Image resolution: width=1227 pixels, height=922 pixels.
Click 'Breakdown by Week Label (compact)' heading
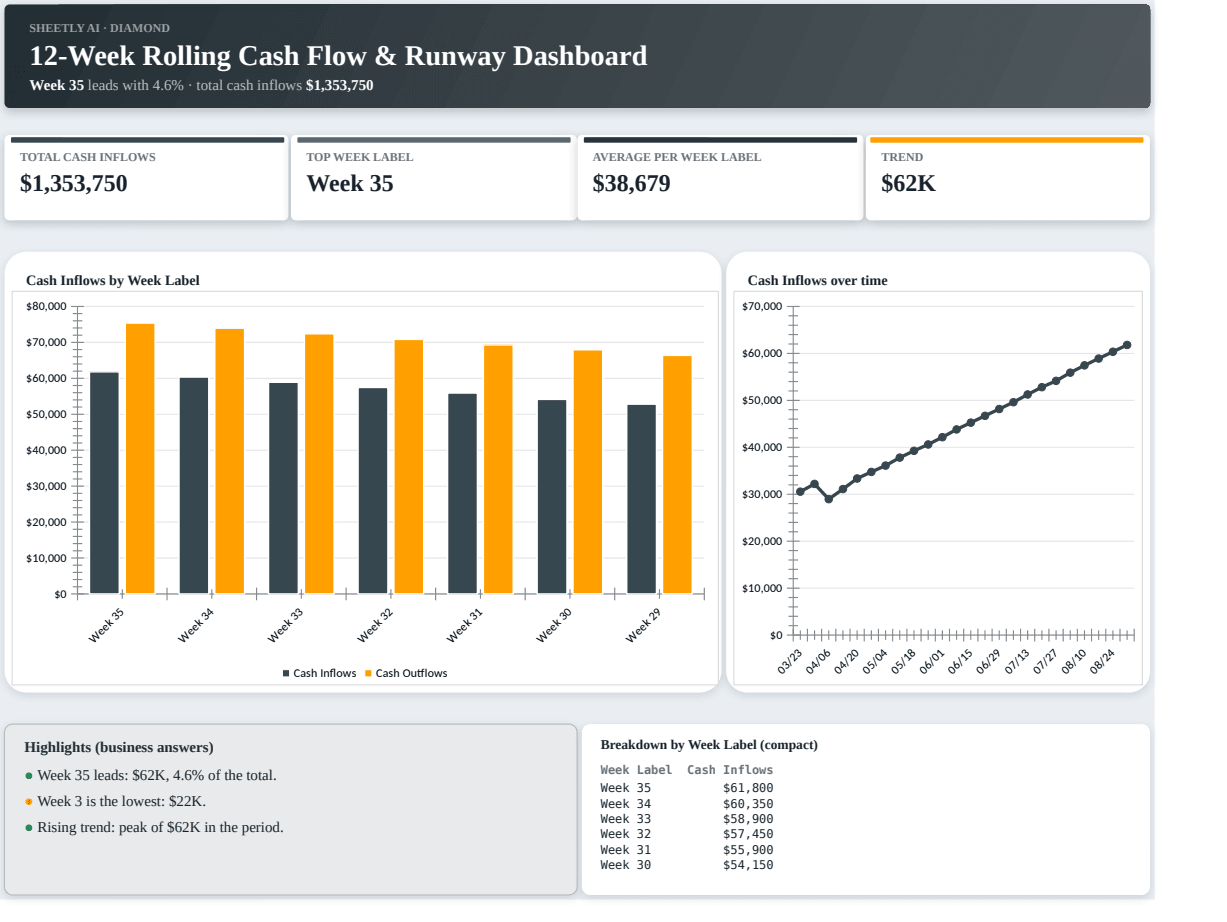[709, 745]
